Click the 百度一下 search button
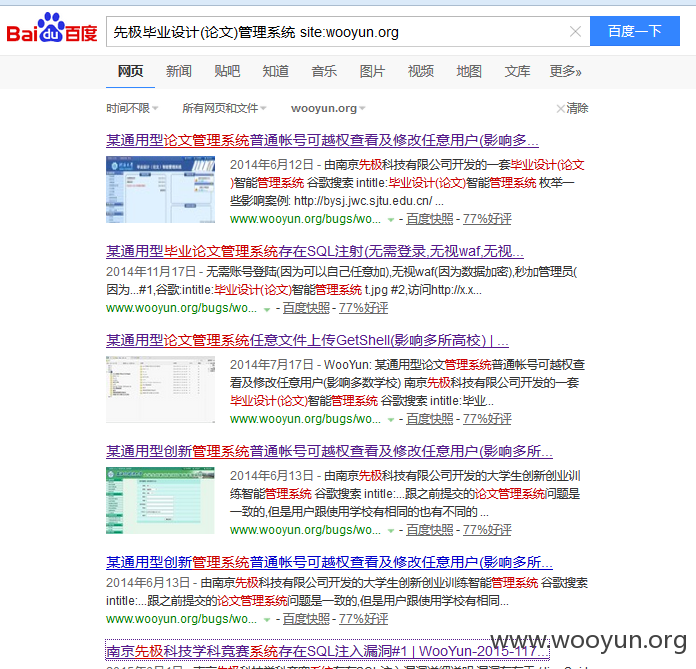 [635, 31]
